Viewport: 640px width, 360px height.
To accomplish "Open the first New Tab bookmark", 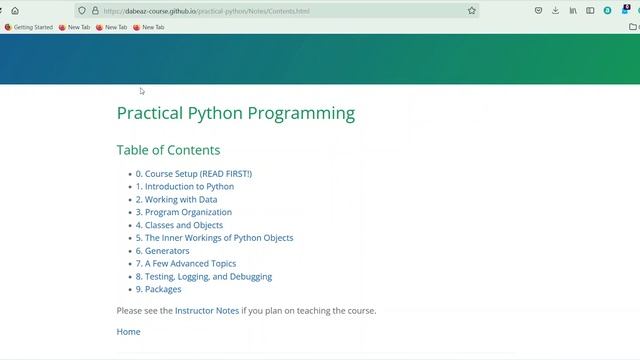I will coord(74,27).
